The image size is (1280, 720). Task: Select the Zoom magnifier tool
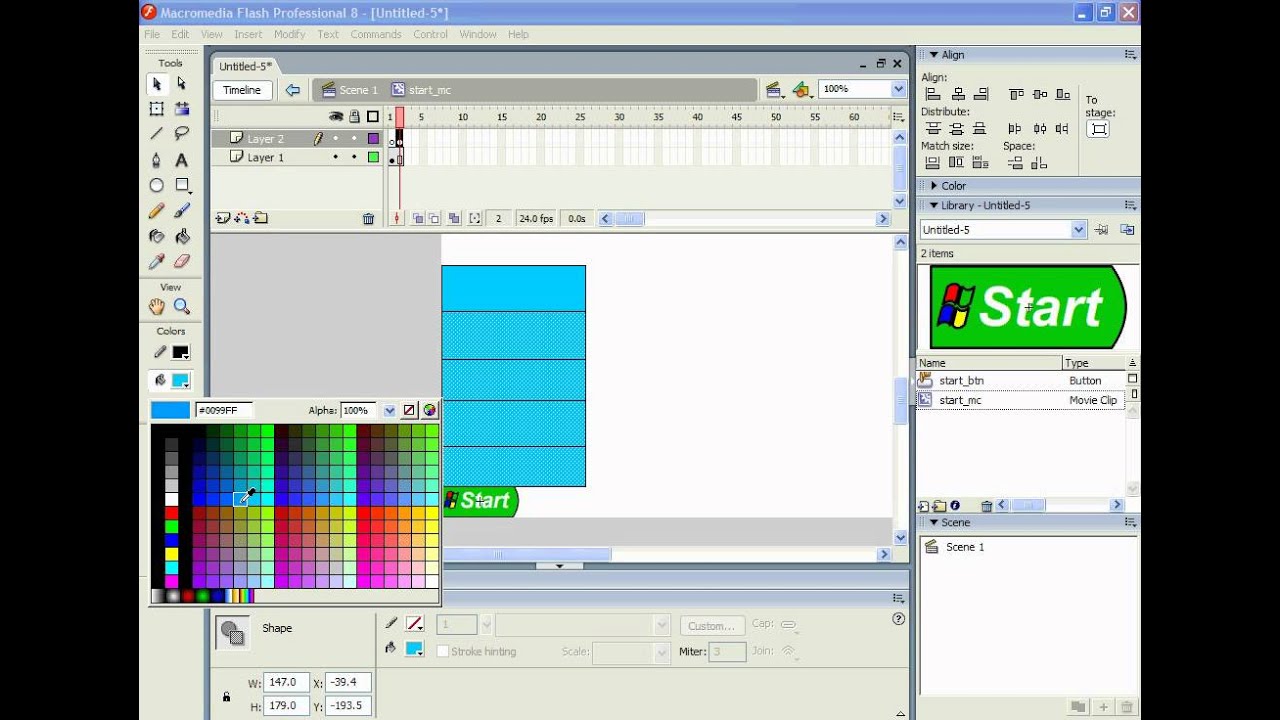click(182, 307)
